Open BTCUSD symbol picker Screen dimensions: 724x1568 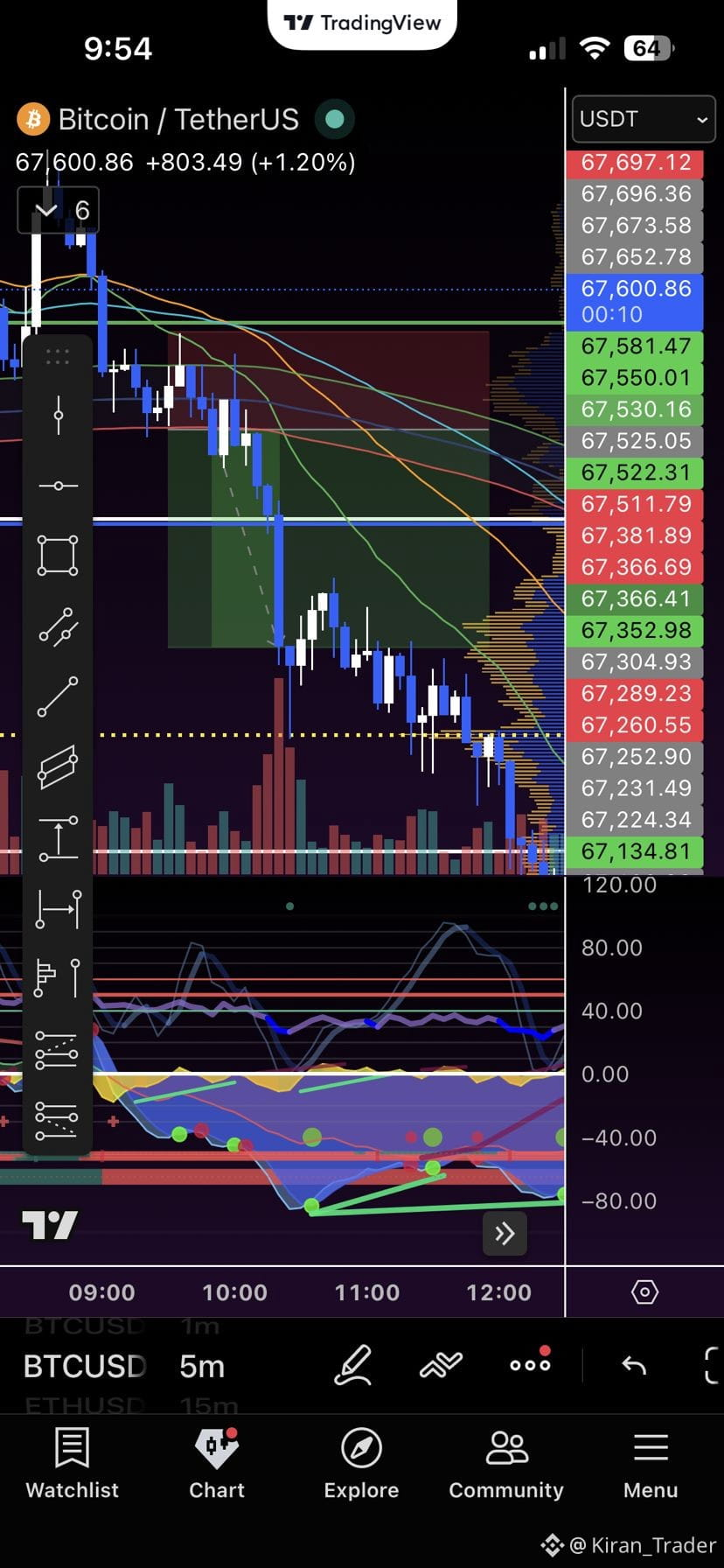point(84,1366)
